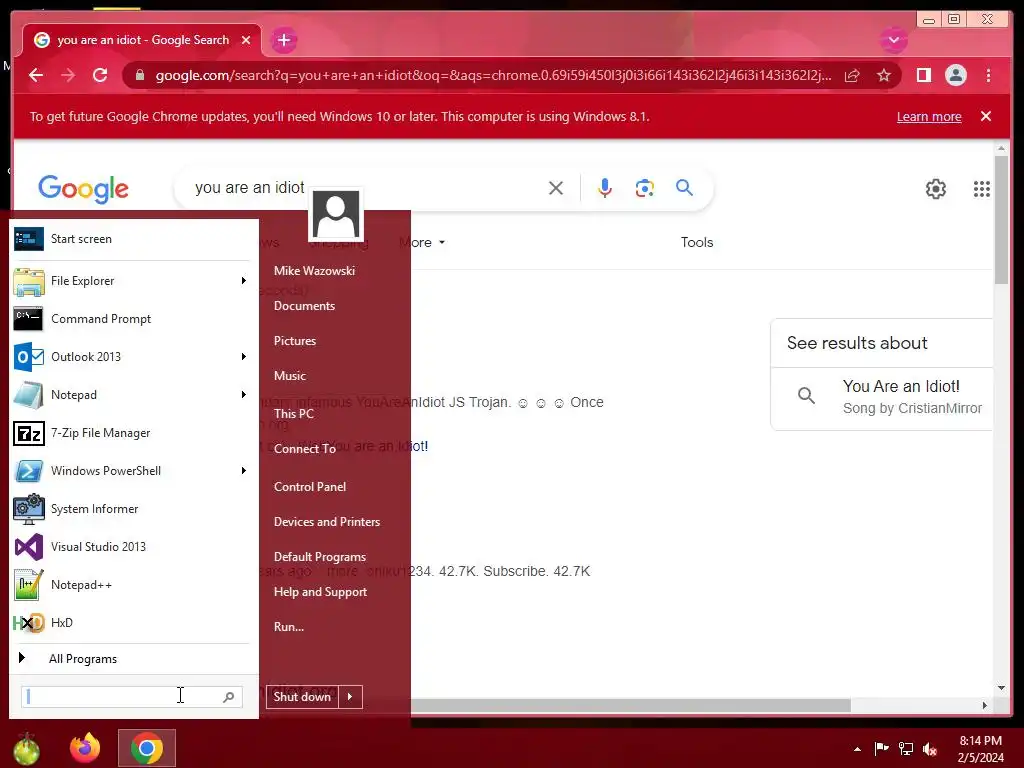1024x768 pixels.
Task: Dismiss the Chrome update warning bar
Action: point(985,116)
